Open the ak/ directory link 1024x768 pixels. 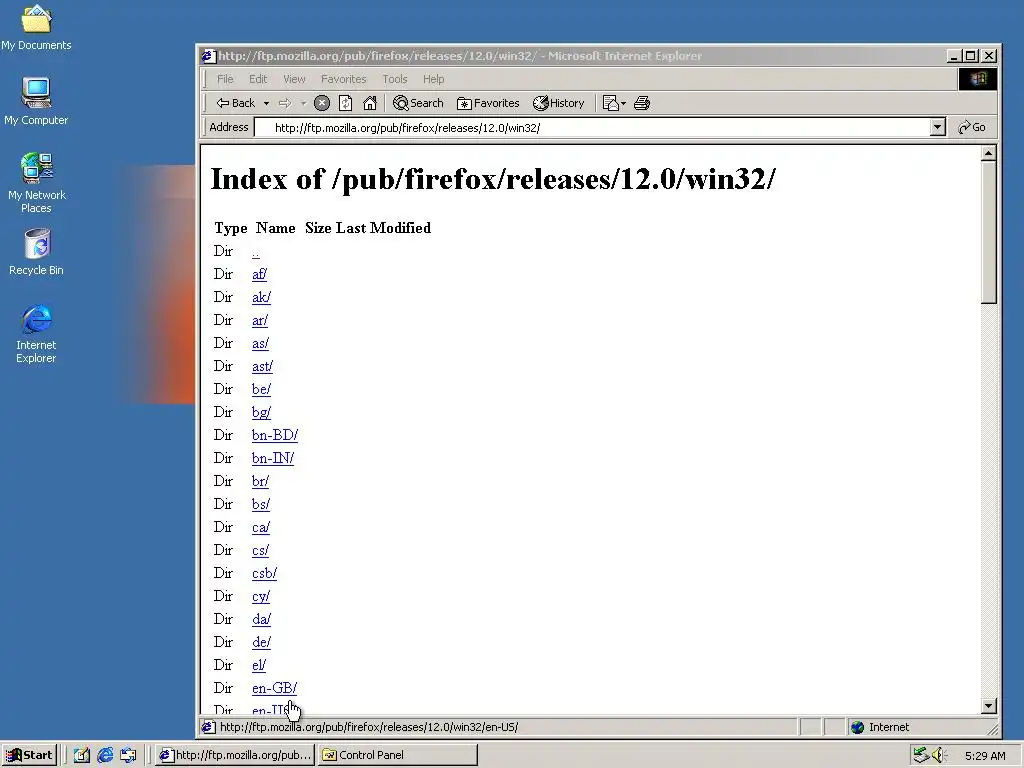[261, 297]
